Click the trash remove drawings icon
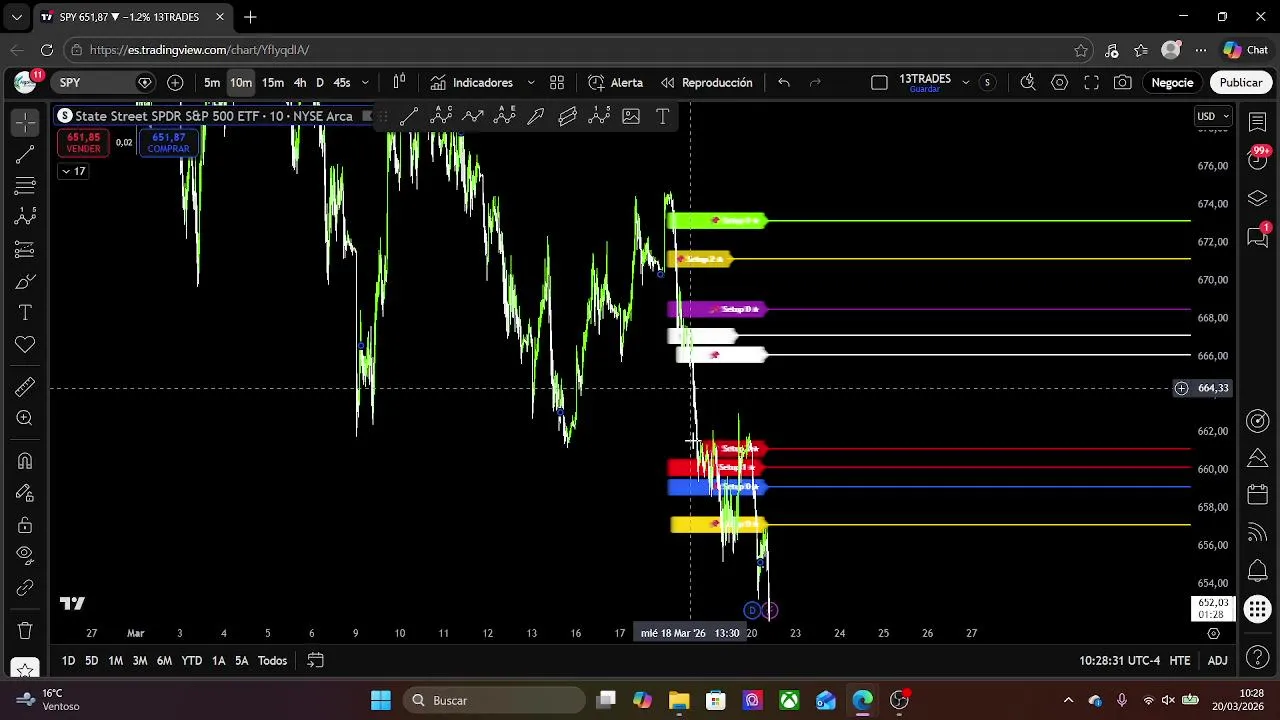 click(25, 631)
